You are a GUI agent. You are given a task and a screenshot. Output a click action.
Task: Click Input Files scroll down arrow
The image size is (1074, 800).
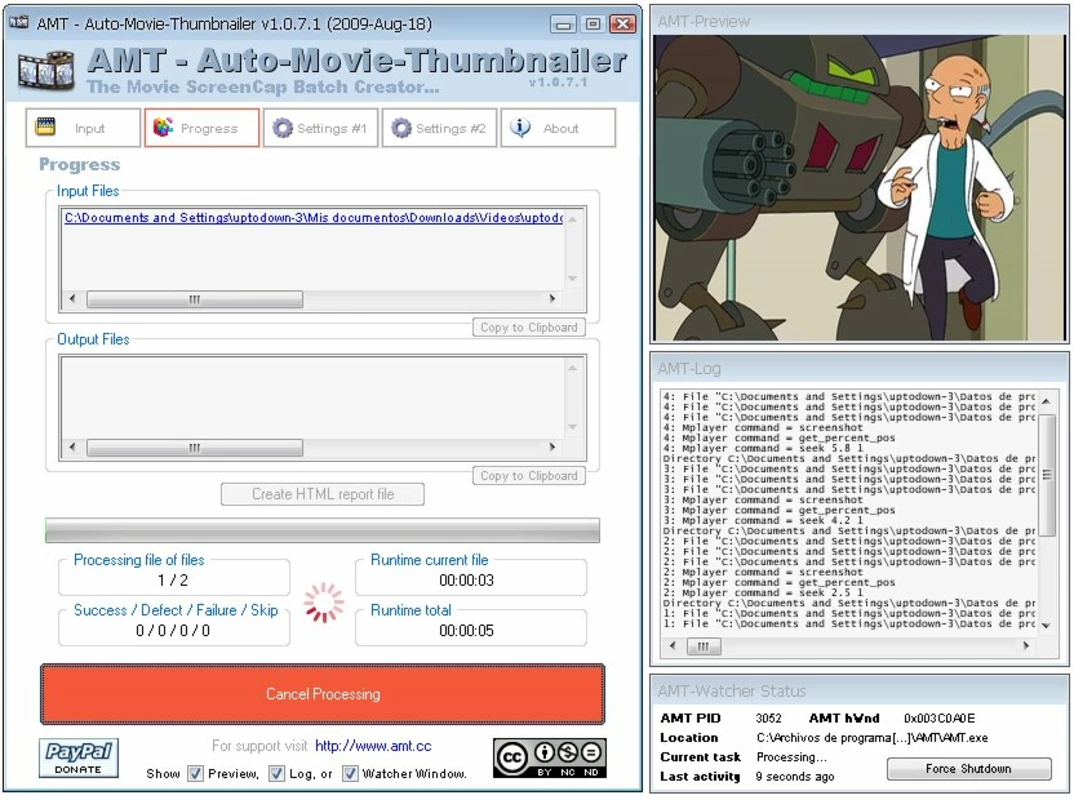coord(573,279)
